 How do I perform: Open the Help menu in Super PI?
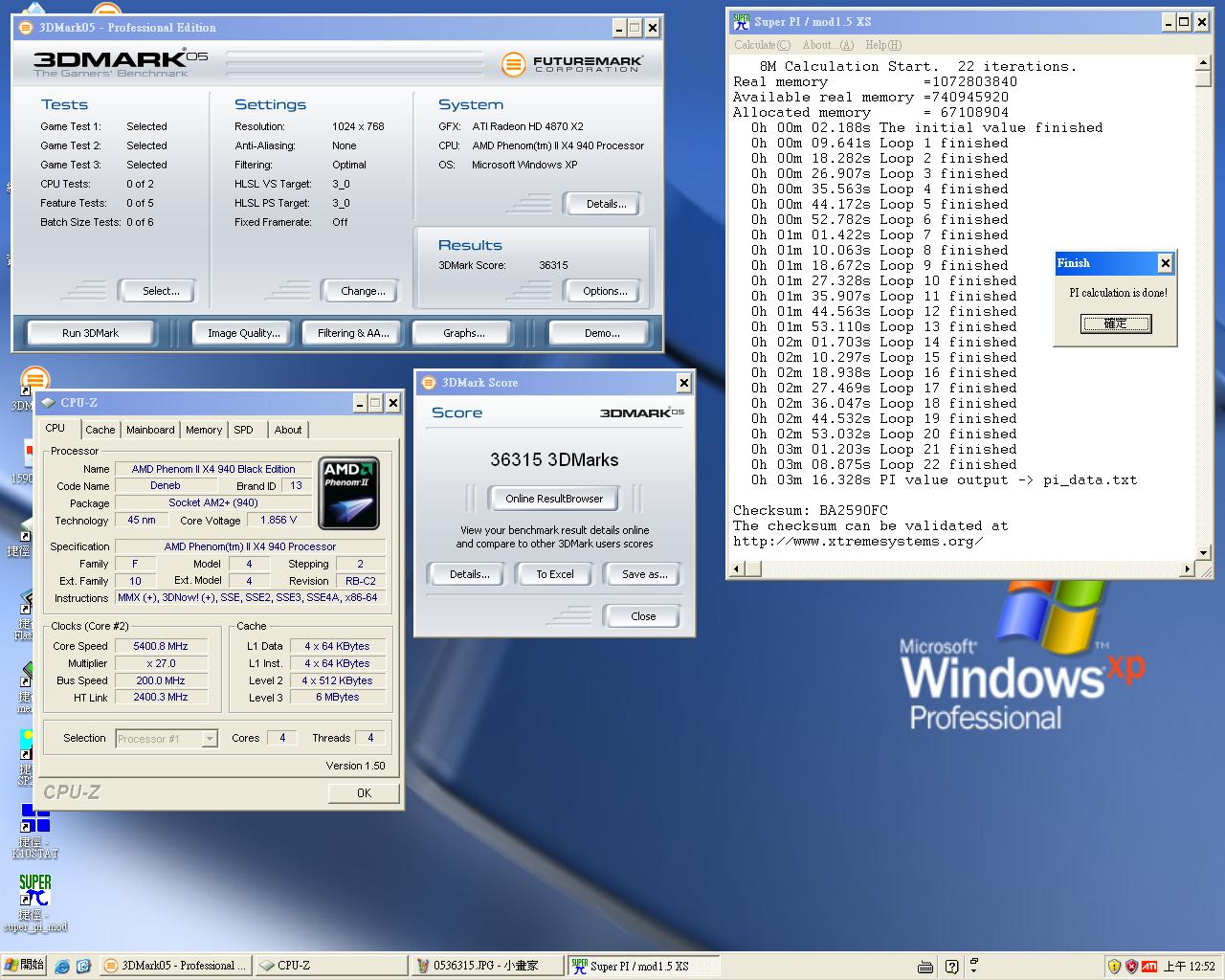point(883,45)
